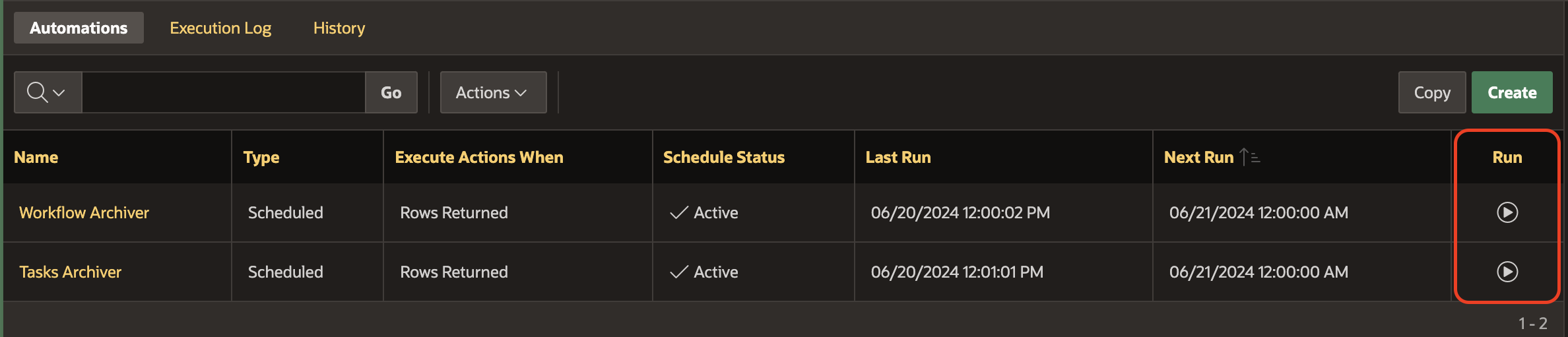Select the Automations tab
The width and height of the screenshot is (1568, 337).
79,28
